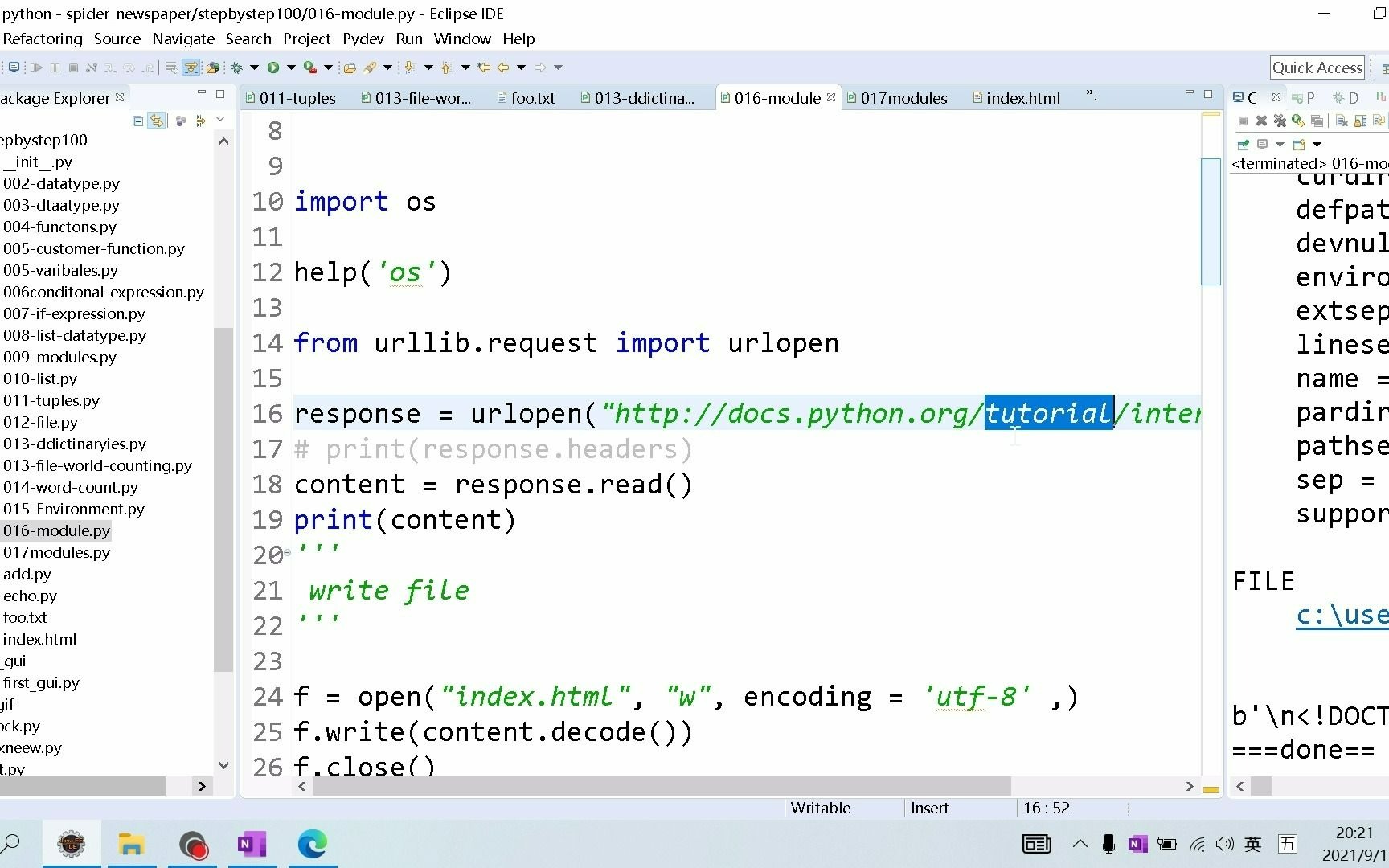The width and height of the screenshot is (1389, 868).
Task: Show hidden editor tabs with the chevron
Action: 1091,97
